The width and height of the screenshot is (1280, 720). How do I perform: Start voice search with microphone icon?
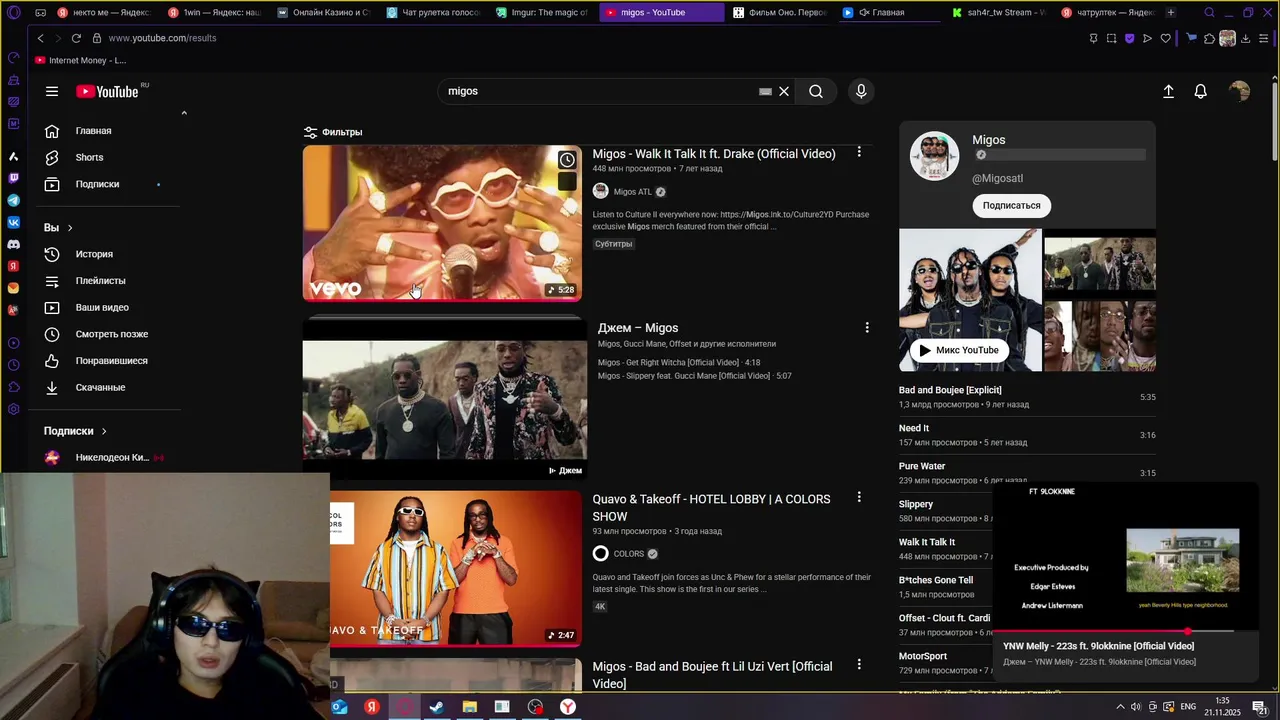click(861, 91)
